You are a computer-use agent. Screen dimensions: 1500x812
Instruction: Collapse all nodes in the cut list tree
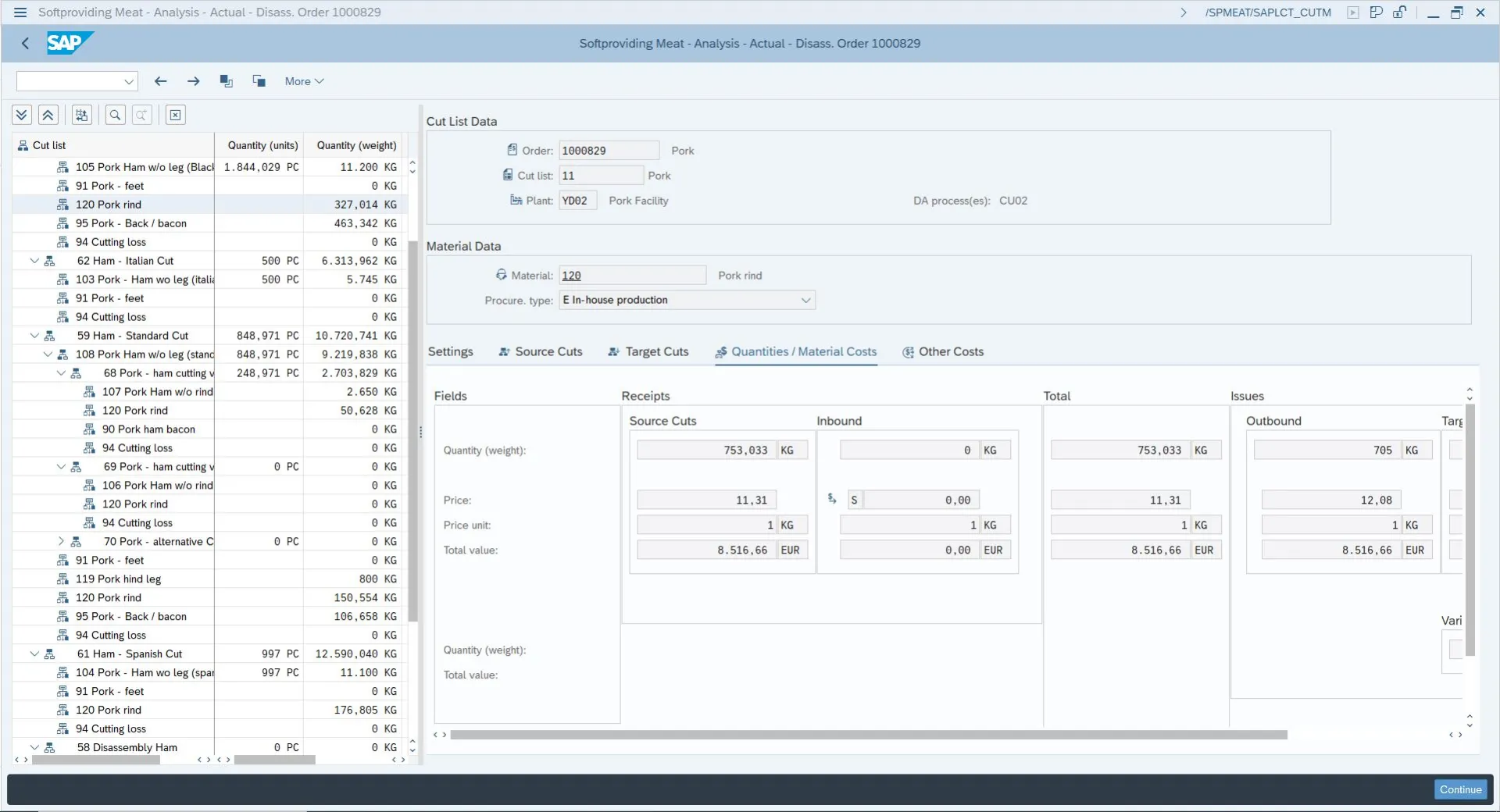pyautogui.click(x=48, y=116)
